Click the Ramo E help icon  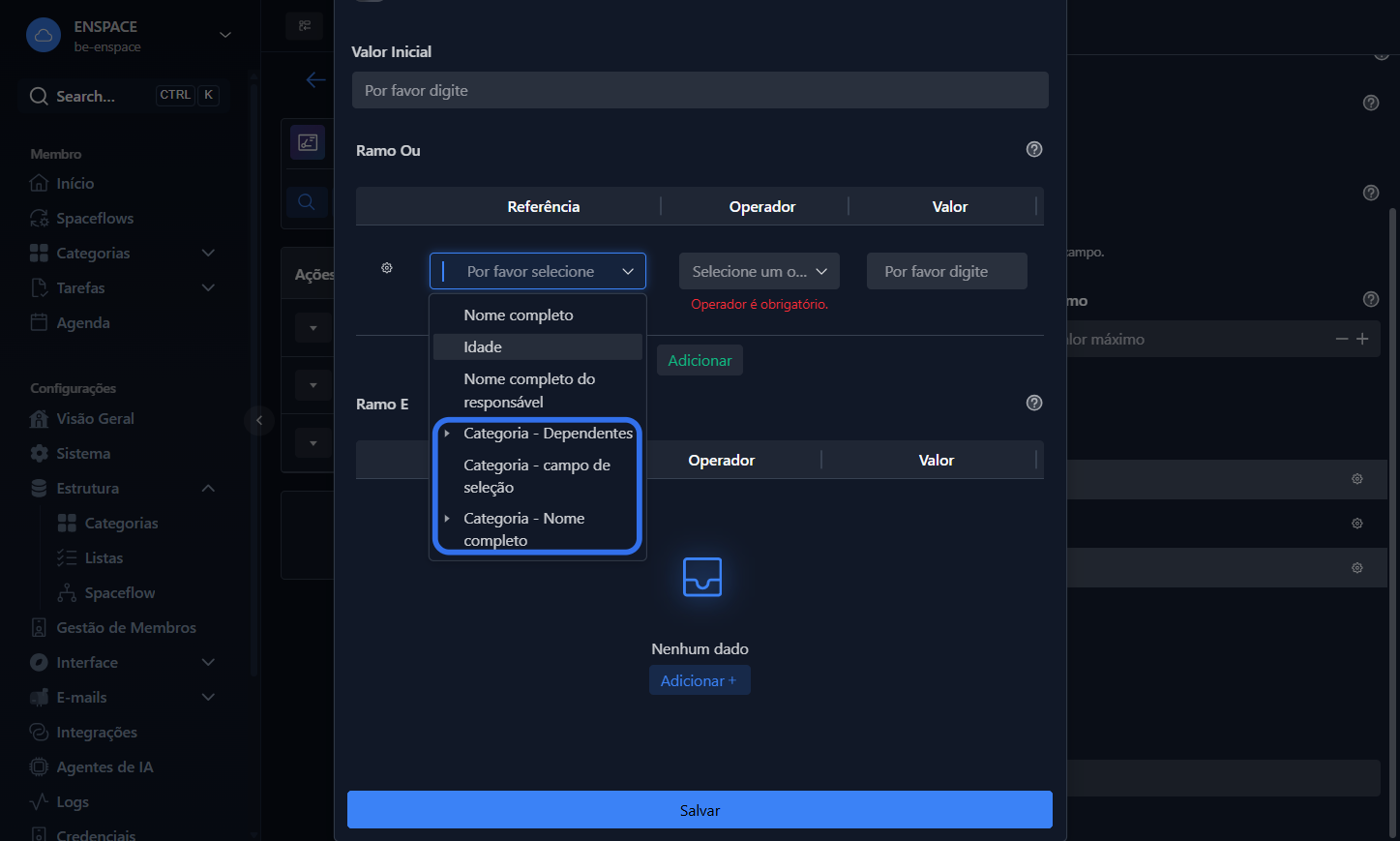pos(1034,403)
